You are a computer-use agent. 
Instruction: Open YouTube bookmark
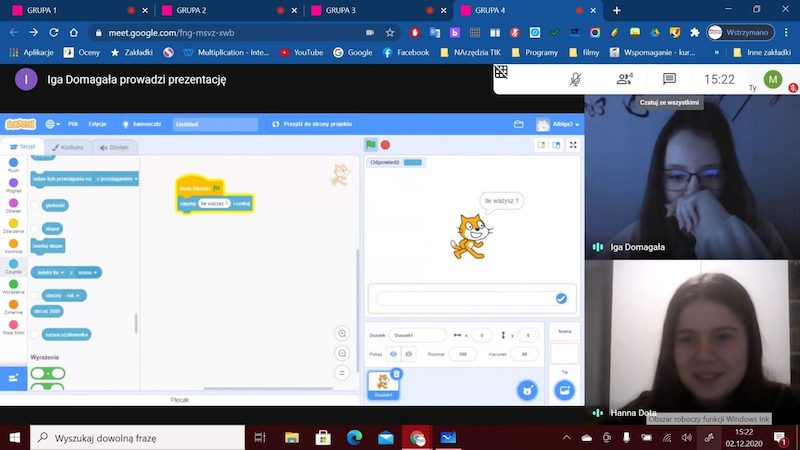point(301,52)
